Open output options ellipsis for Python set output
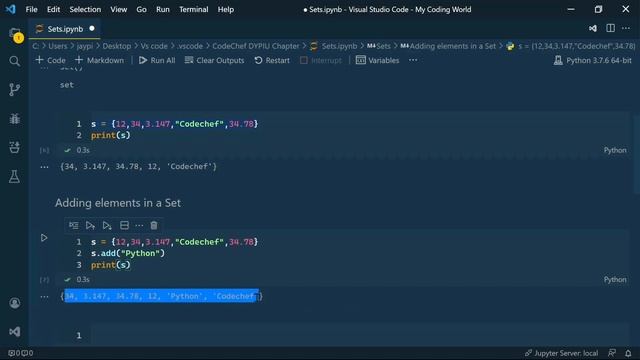Screen dimensions: 640x360 click(x=44, y=296)
